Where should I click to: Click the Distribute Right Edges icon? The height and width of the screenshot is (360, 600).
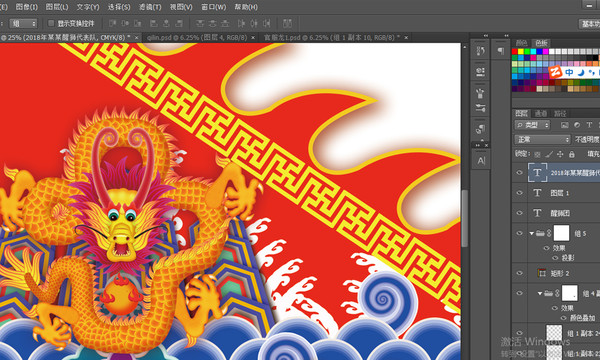[x=266, y=23]
